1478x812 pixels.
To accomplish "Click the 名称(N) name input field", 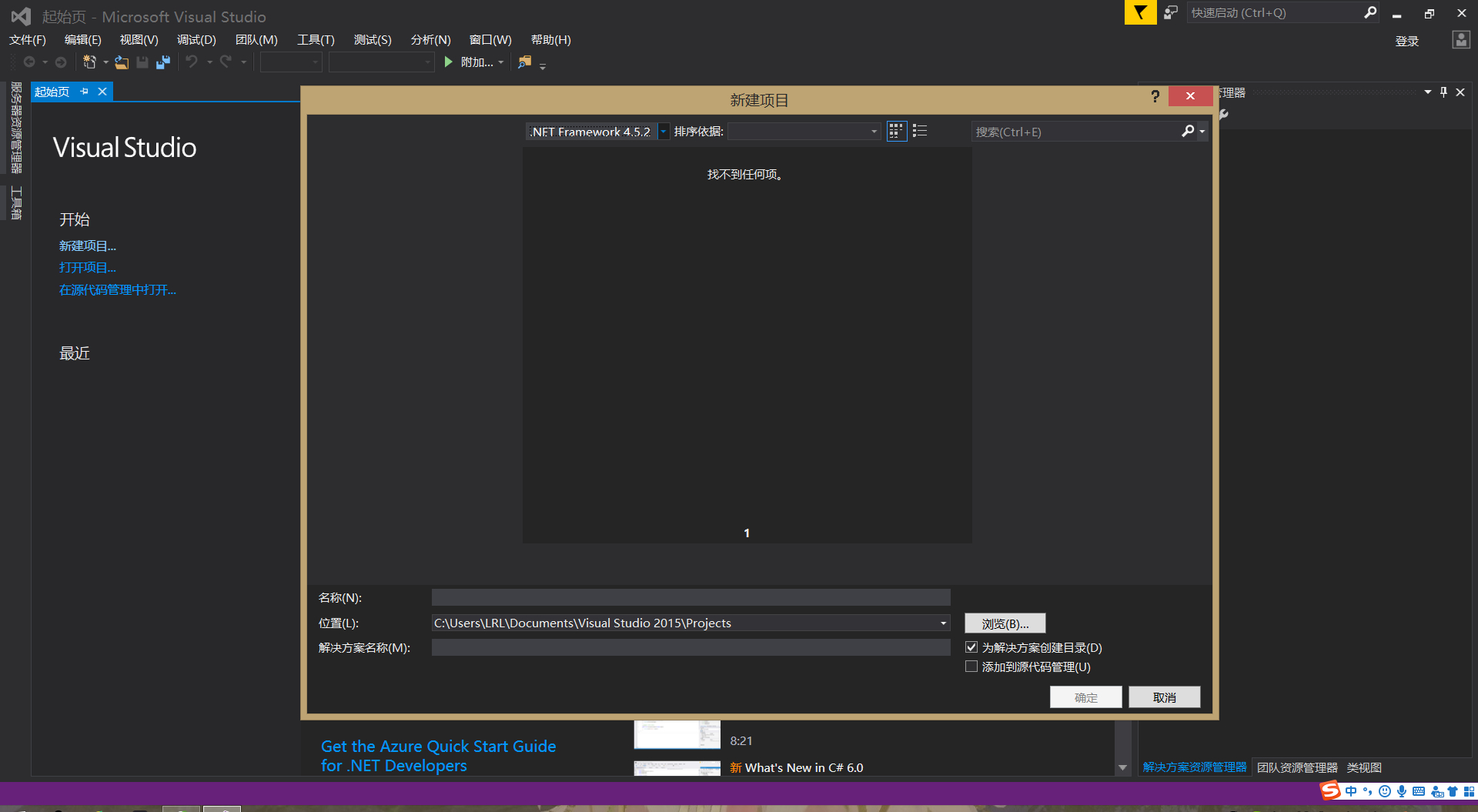I will 691,597.
